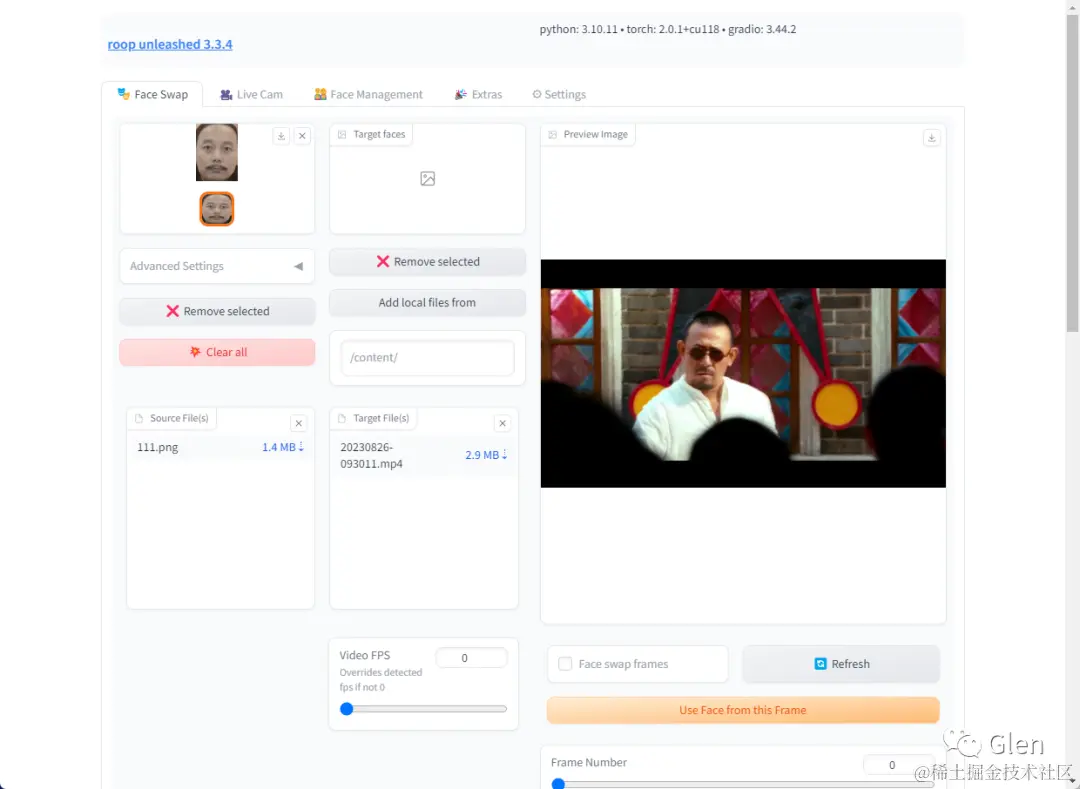1080x789 pixels.
Task: Click the Source File(s) label icon
Action: point(139,418)
